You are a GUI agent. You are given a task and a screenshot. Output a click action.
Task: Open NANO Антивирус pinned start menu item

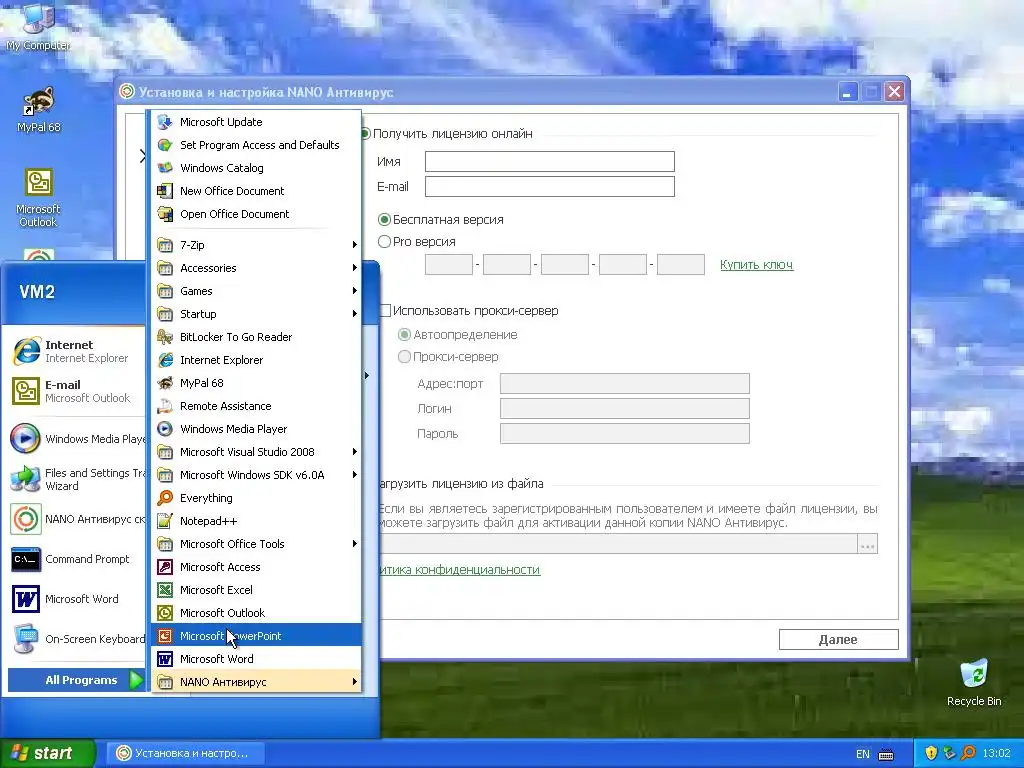pyautogui.click(x=77, y=519)
